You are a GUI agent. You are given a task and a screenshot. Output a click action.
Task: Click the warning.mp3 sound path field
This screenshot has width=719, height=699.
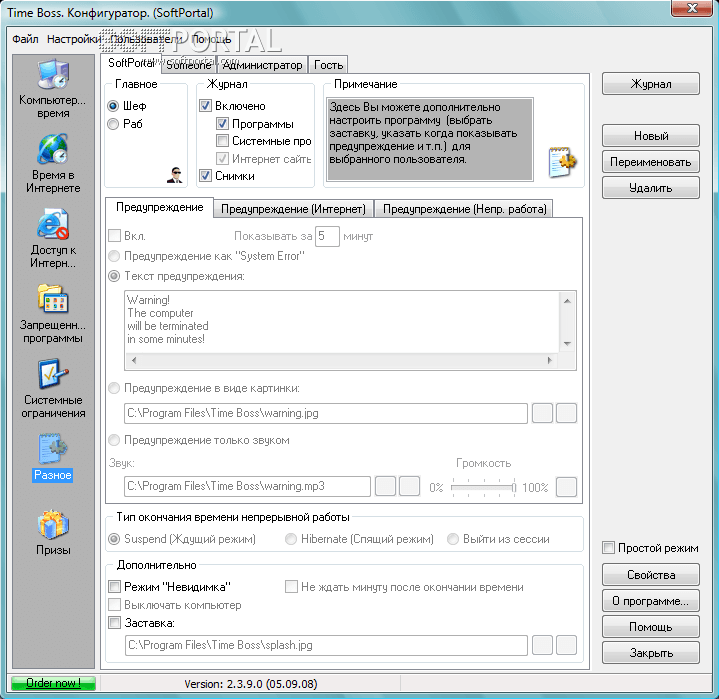[247, 486]
